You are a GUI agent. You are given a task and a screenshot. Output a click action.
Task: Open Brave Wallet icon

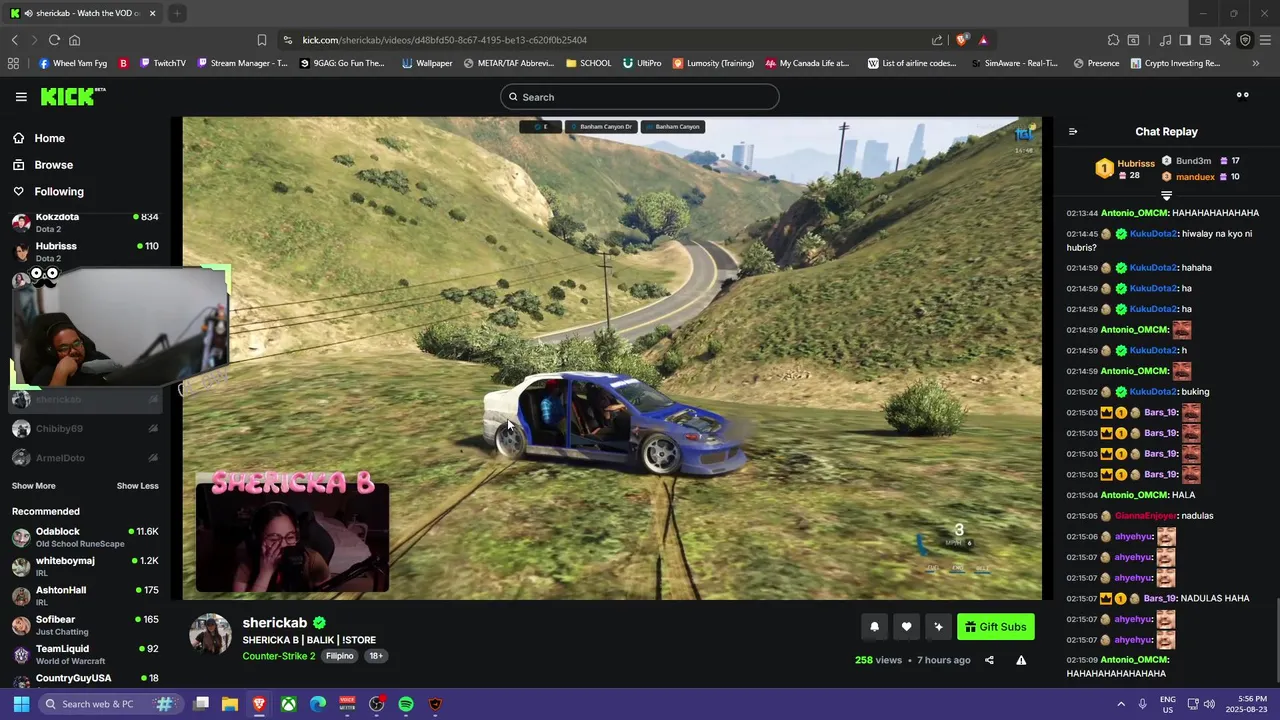(x=1205, y=40)
